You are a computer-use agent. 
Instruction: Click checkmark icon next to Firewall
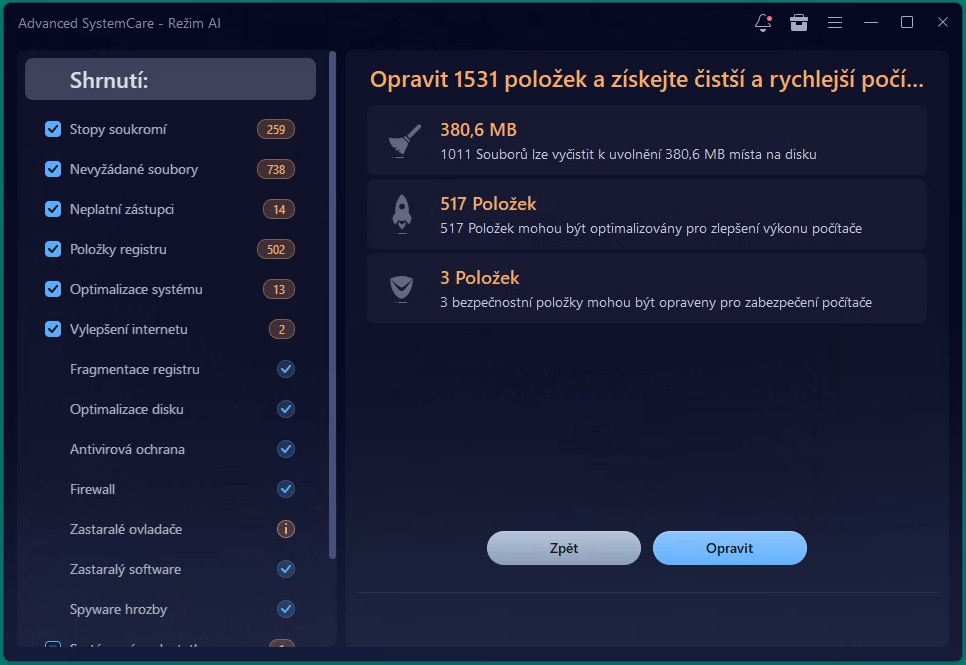(286, 489)
